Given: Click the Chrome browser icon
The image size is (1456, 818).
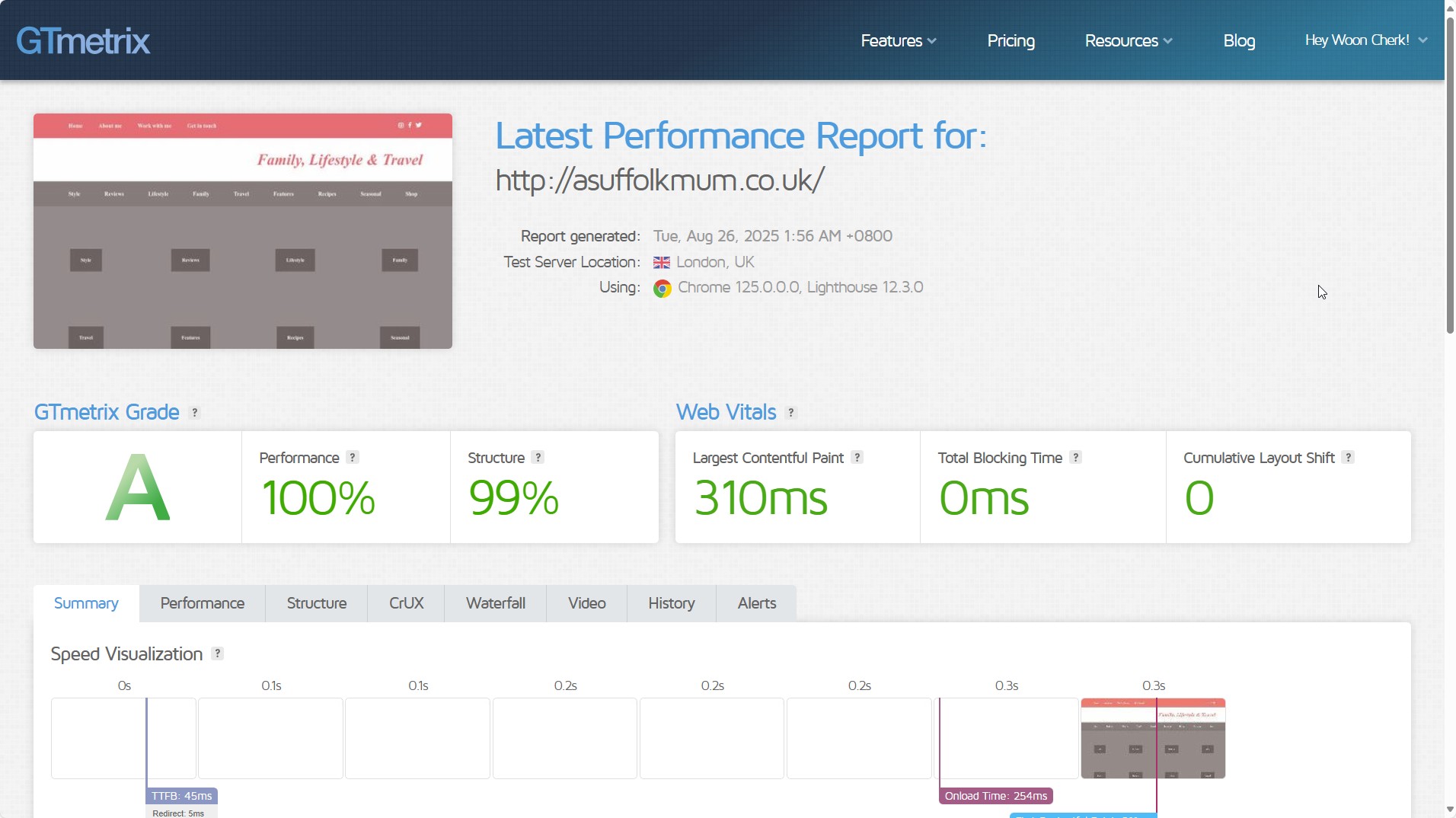Looking at the screenshot, I should click(663, 289).
